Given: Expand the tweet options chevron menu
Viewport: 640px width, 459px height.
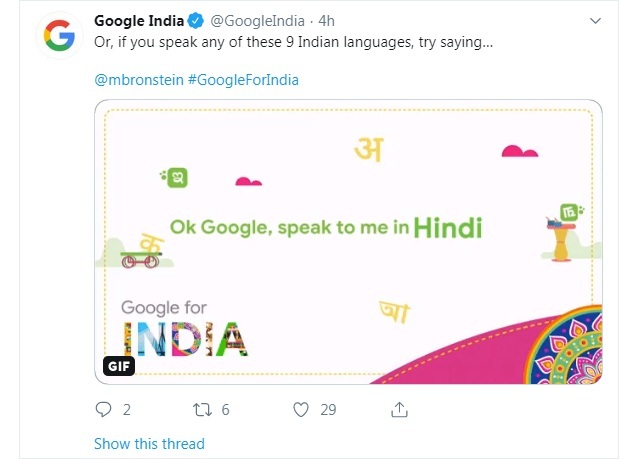Looking at the screenshot, I should [596, 21].
